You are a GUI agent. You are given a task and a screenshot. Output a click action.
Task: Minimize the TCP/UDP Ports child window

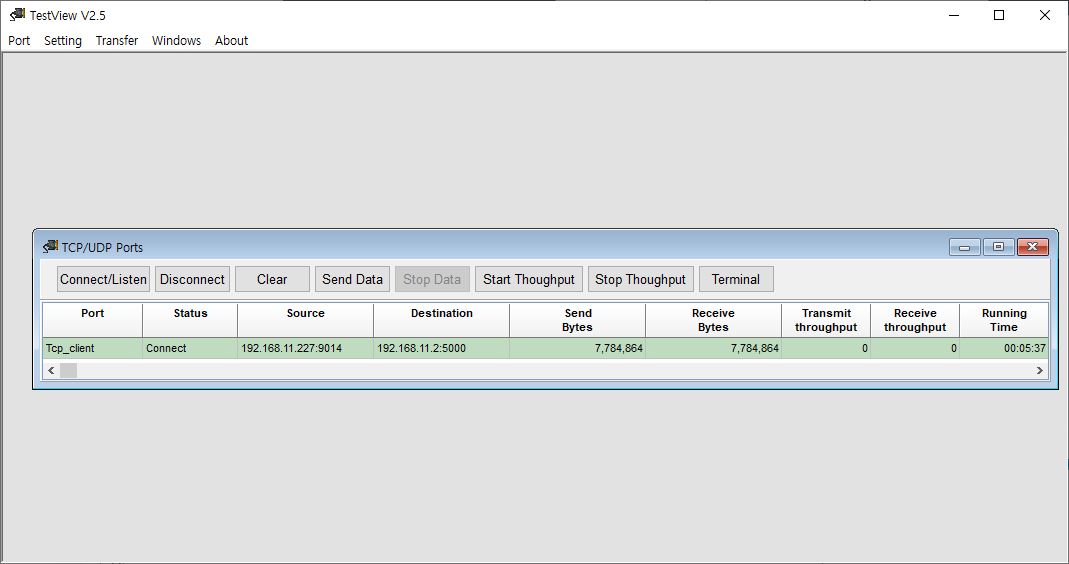coord(965,247)
